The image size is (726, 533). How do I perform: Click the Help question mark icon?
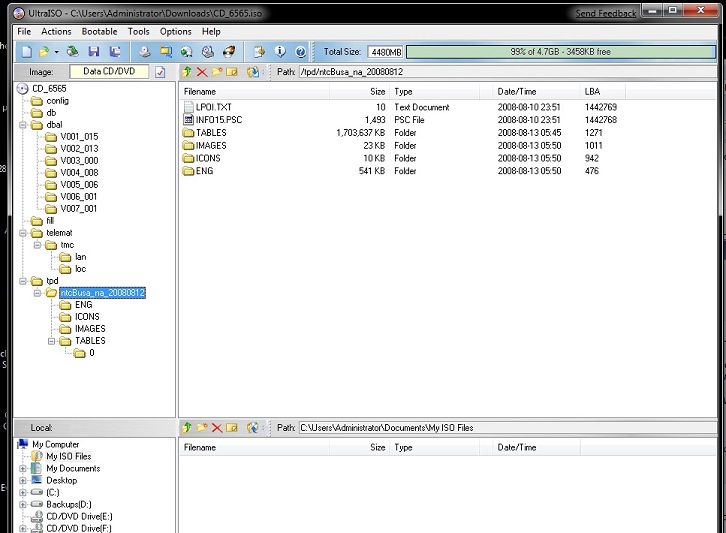coord(300,51)
